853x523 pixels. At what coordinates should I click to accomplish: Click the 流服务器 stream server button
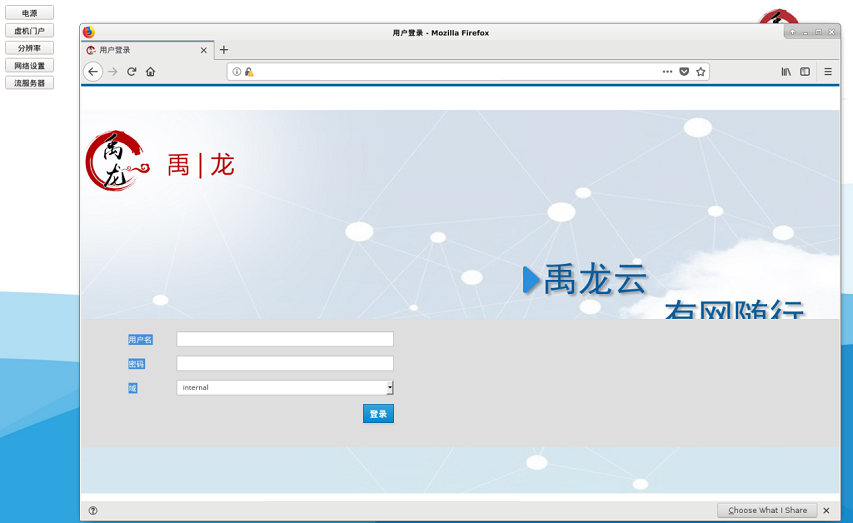click(29, 83)
